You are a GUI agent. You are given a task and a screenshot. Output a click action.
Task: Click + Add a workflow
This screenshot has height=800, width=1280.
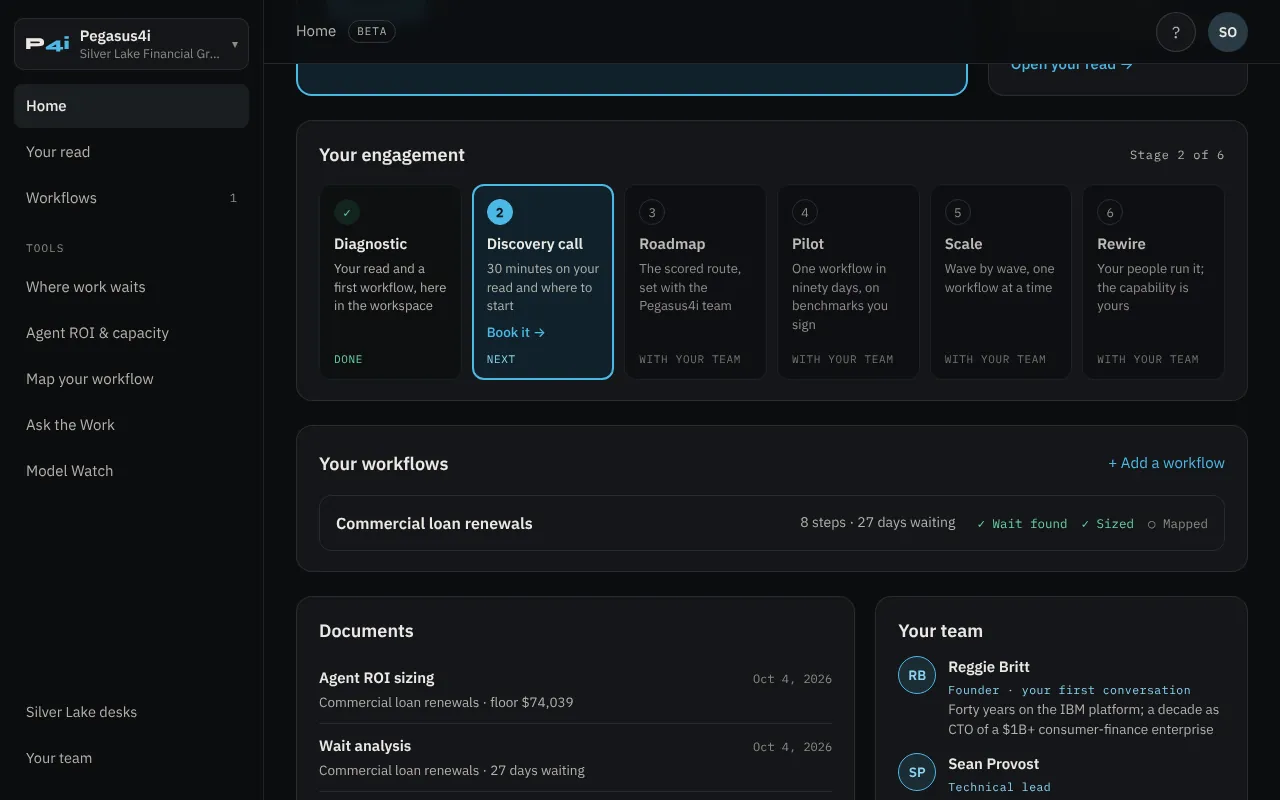coord(1166,463)
